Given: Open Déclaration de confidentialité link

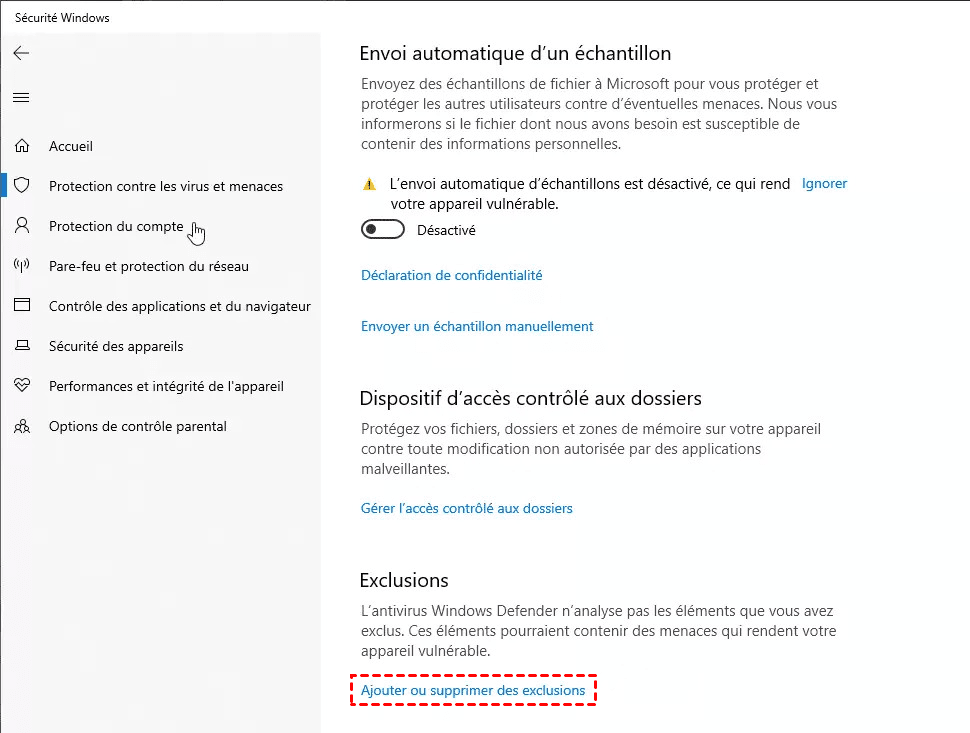Looking at the screenshot, I should pos(451,275).
